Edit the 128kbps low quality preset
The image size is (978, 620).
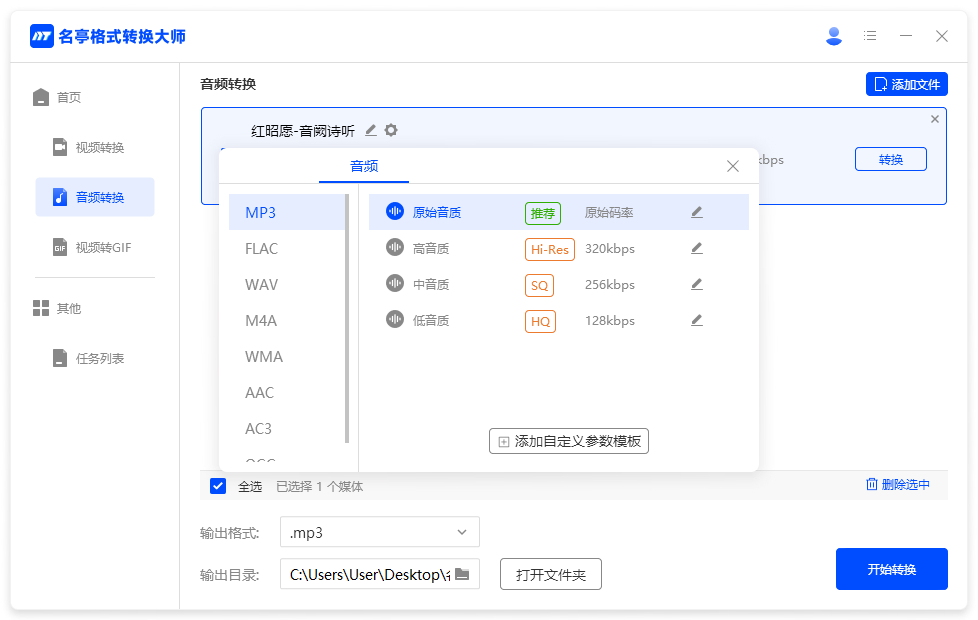[x=697, y=320]
